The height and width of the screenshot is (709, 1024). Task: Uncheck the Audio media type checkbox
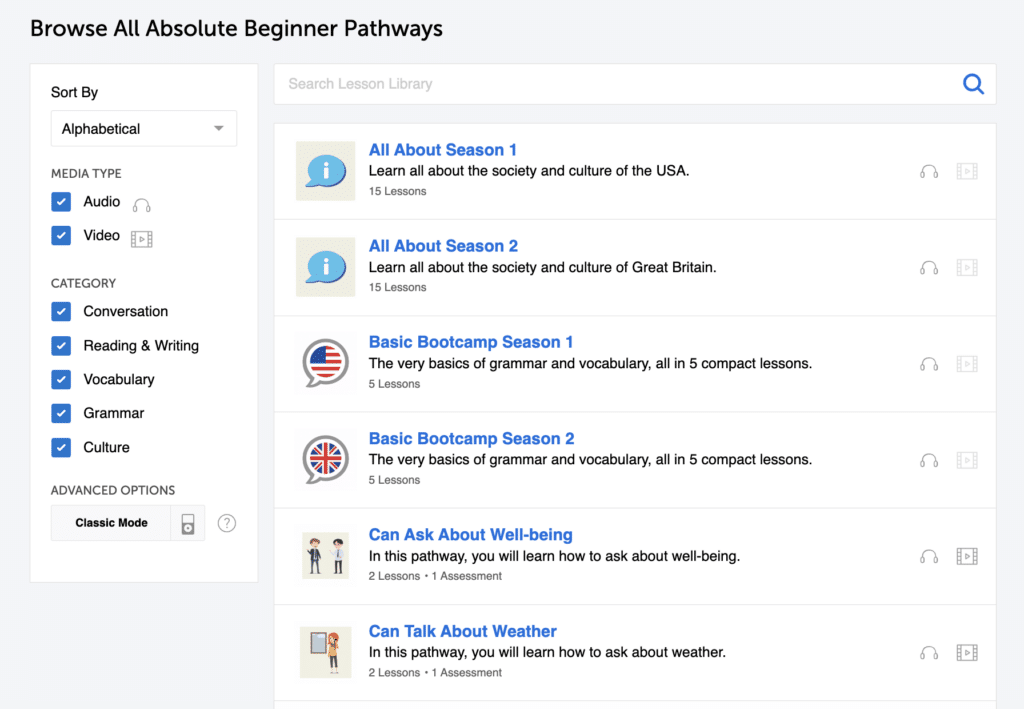tap(62, 202)
